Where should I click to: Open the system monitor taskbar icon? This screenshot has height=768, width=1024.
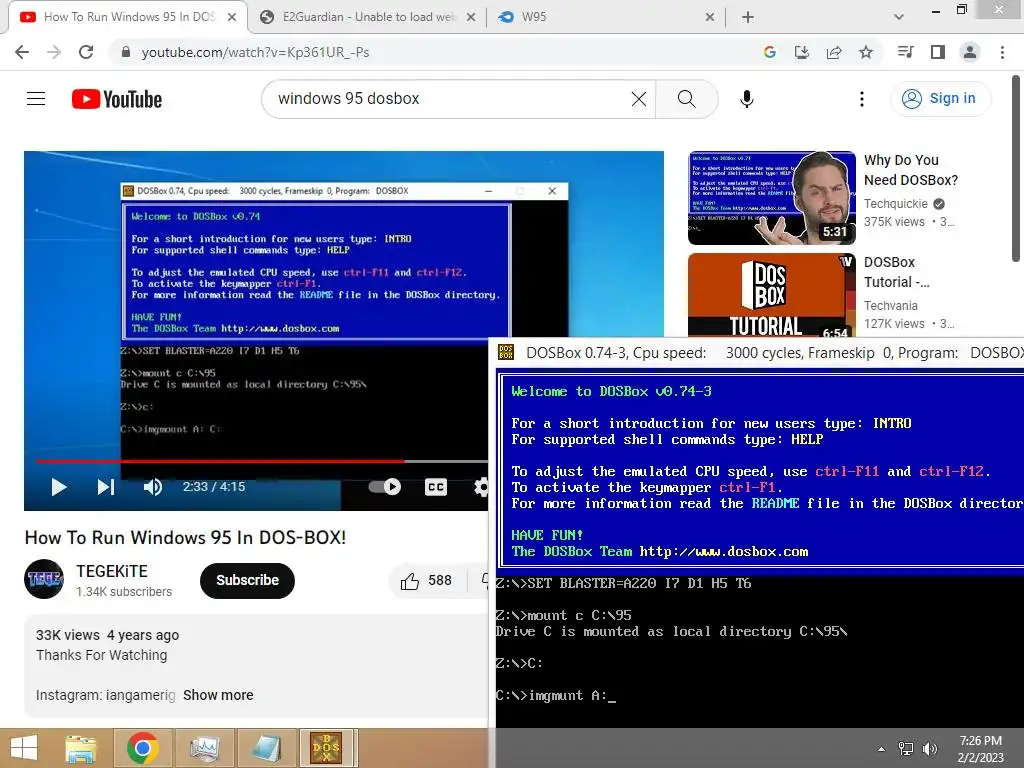pos(204,748)
